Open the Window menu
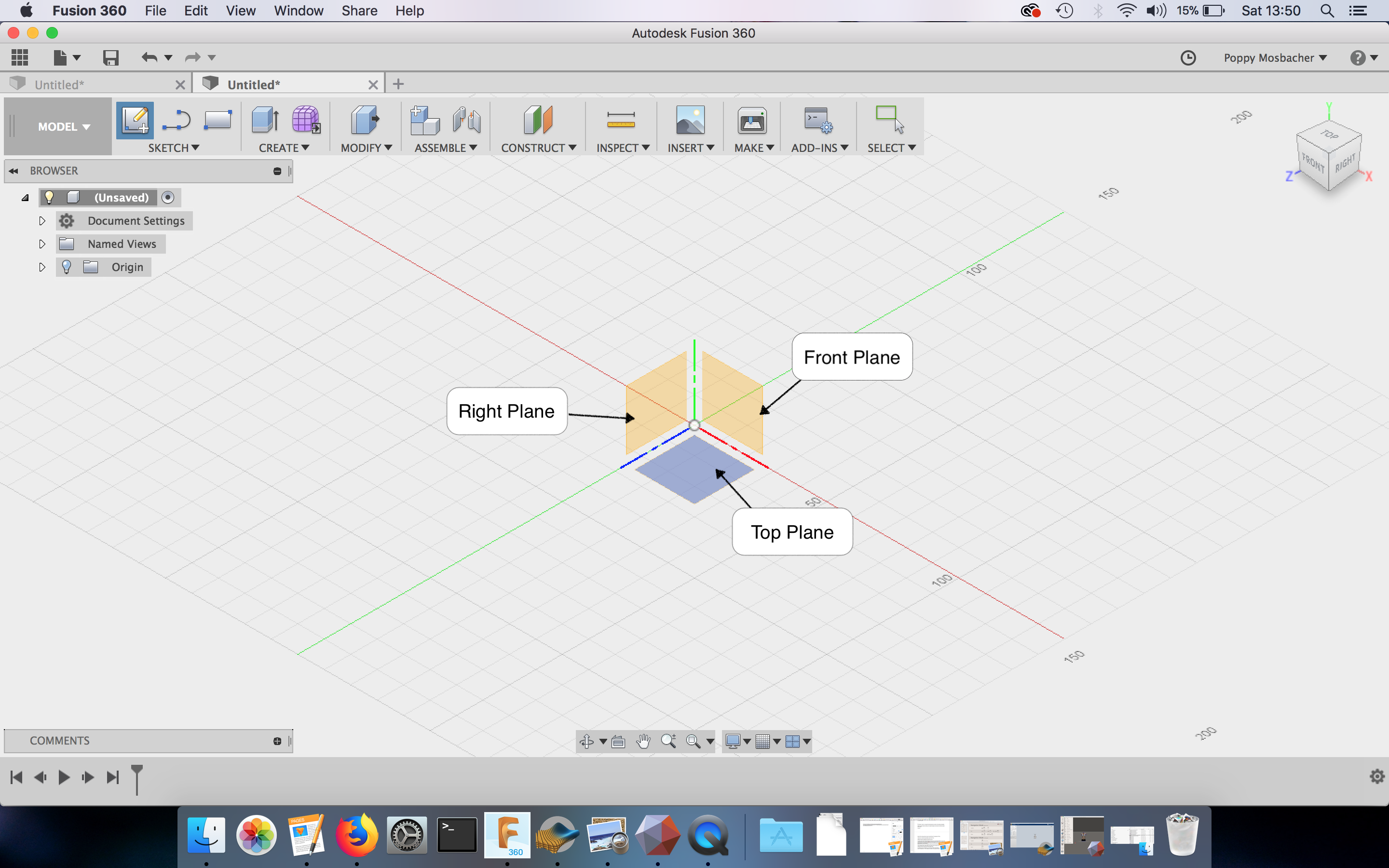This screenshot has width=1389, height=868. point(298,10)
